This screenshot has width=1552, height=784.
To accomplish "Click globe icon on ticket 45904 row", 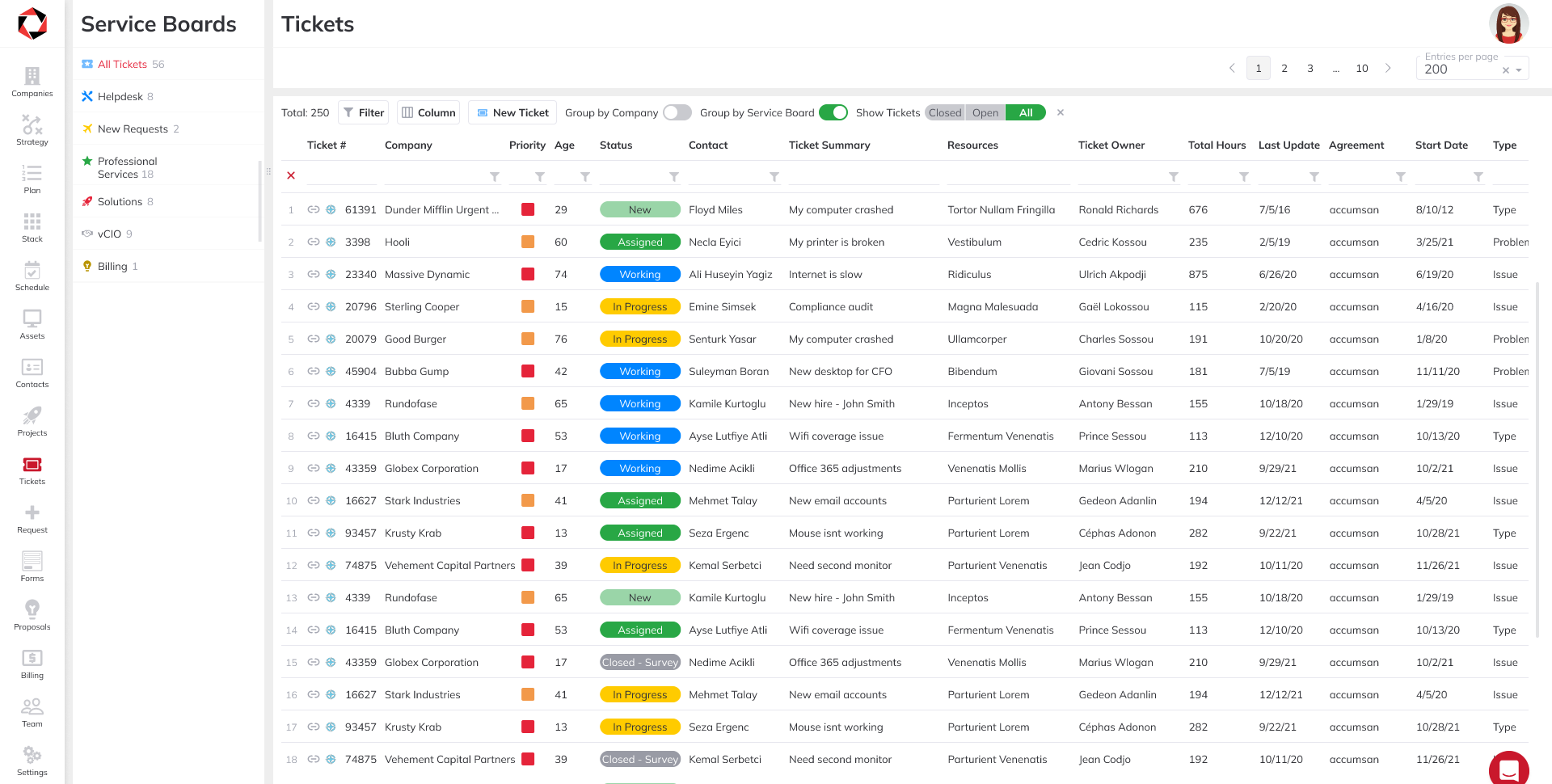I will 331,371.
